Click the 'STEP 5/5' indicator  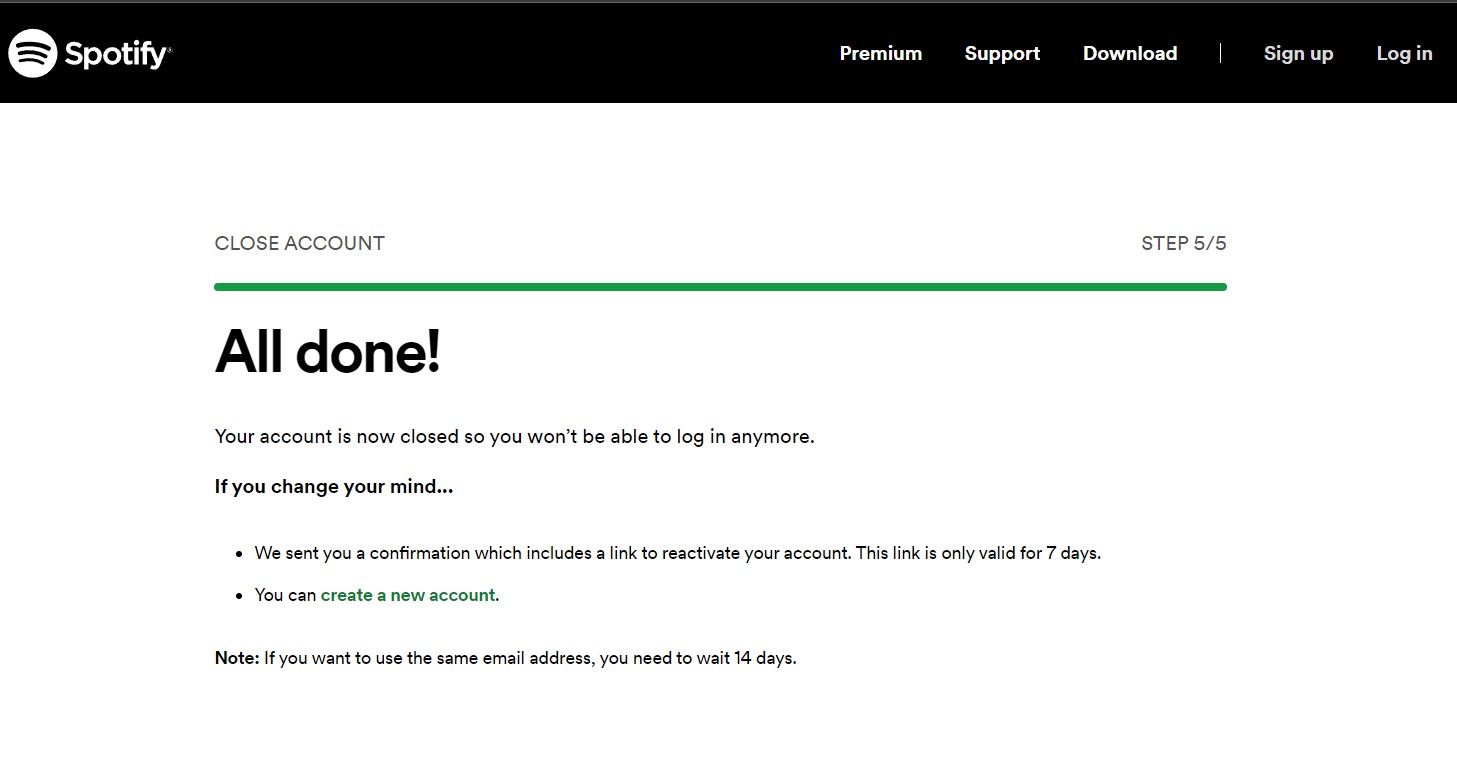tap(1183, 243)
